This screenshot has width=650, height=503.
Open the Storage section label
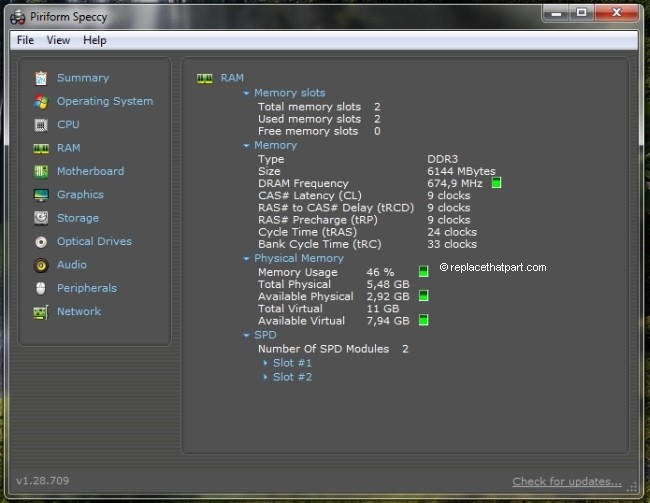pos(78,218)
